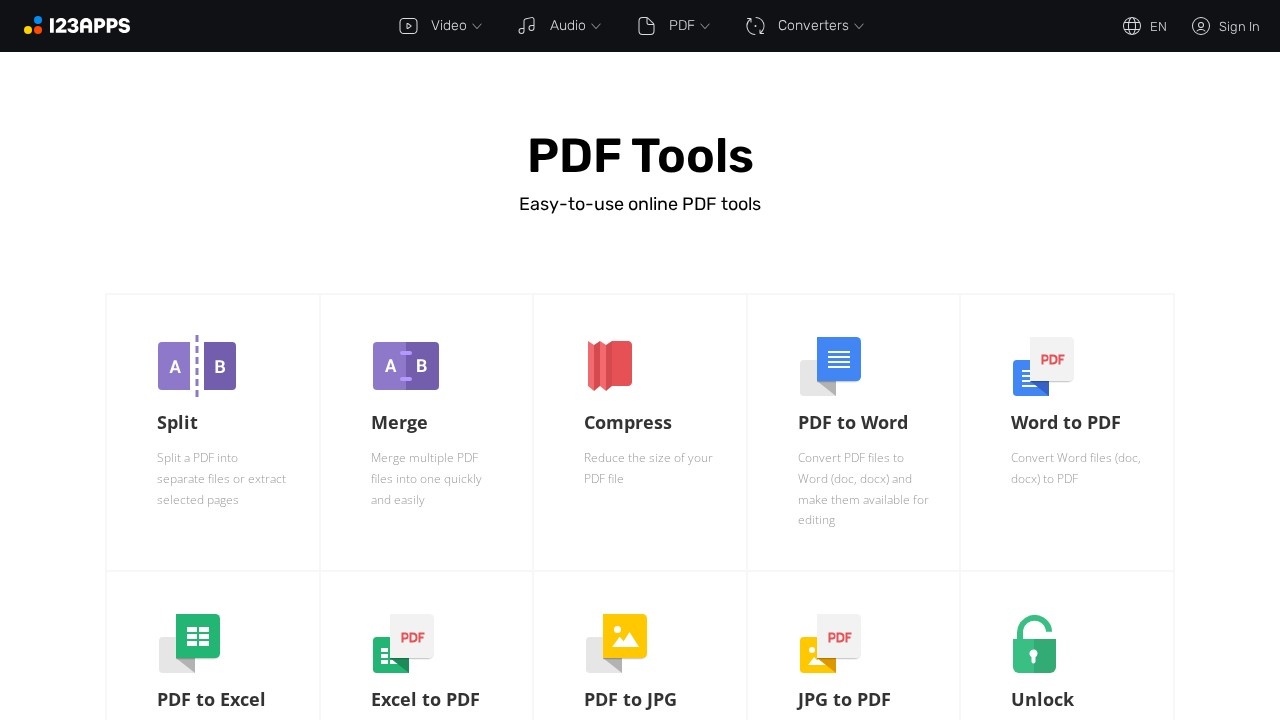Open the Unlock tool title

(x=1042, y=699)
